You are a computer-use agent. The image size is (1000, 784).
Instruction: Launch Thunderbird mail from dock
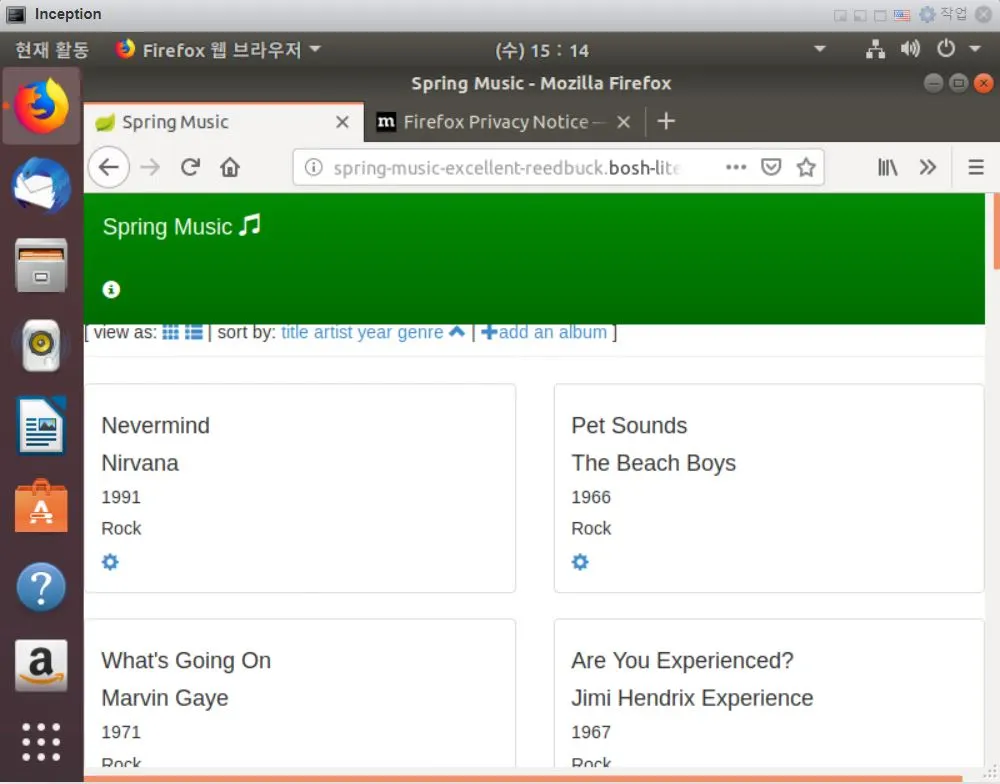coord(41,186)
